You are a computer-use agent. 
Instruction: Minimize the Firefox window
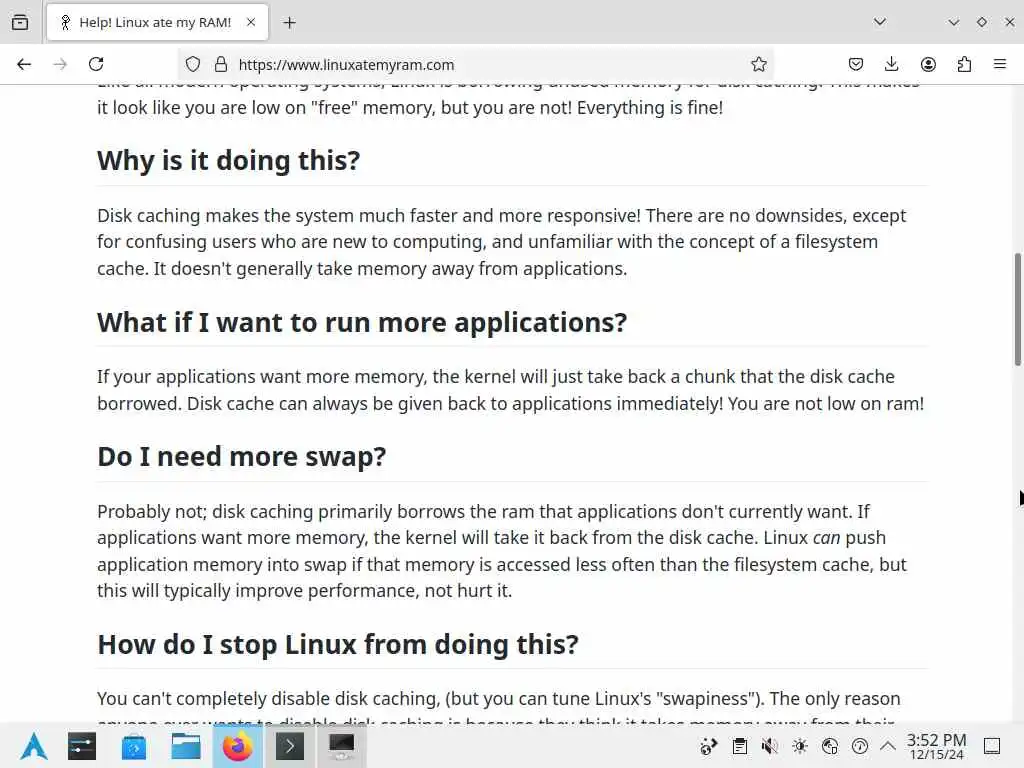tap(953, 22)
